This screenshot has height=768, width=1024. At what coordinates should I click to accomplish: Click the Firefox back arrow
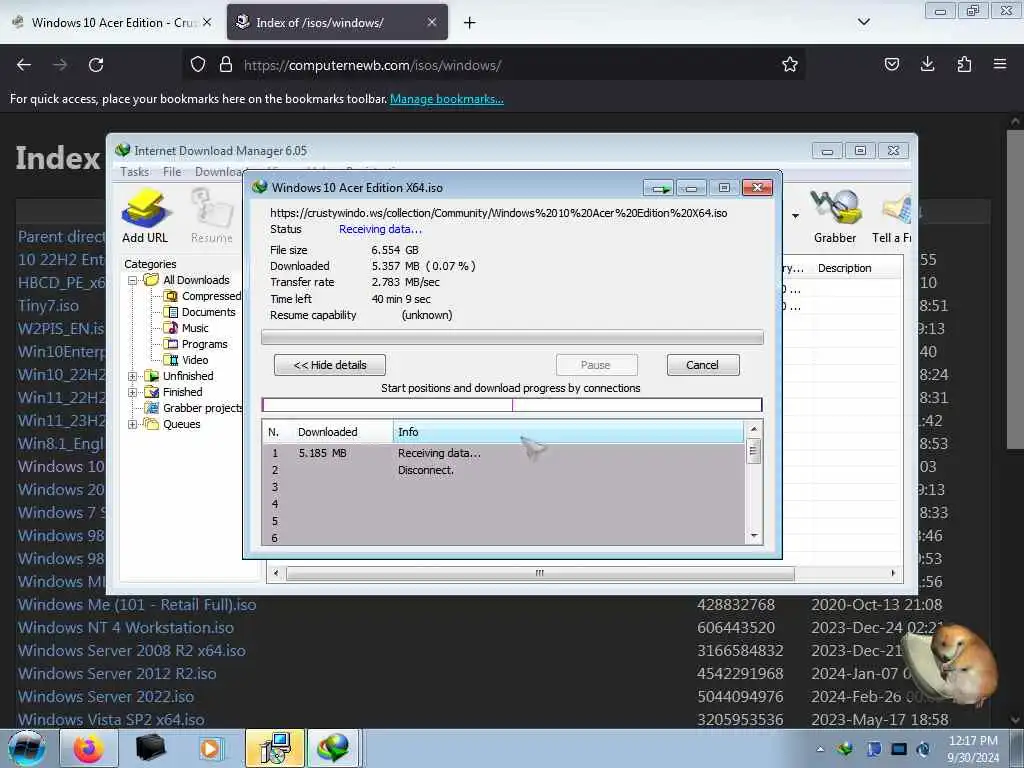(24, 65)
